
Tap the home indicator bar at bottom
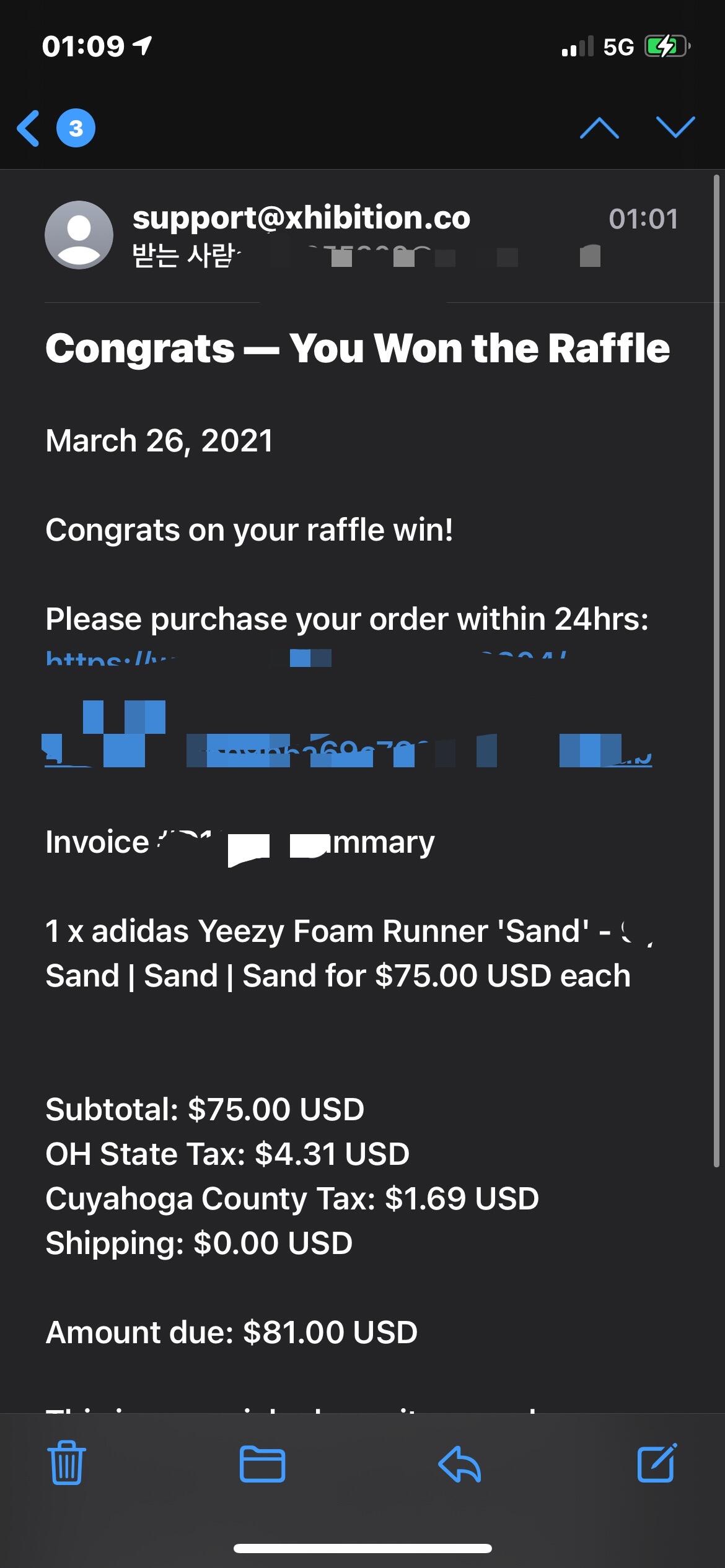[362, 1548]
